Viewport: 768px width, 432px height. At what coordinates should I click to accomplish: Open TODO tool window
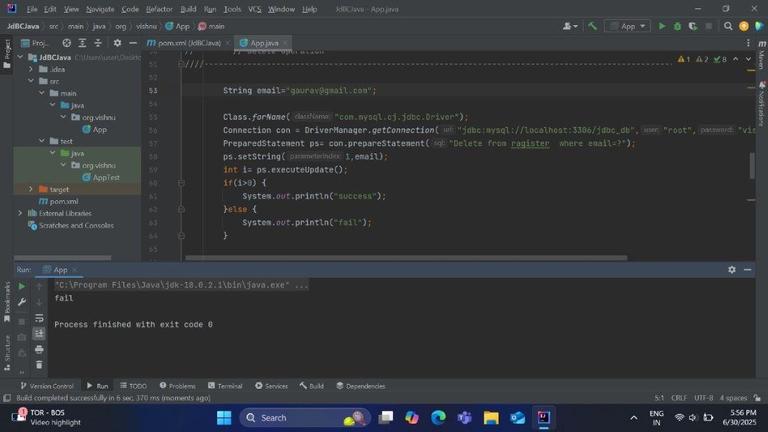133,386
